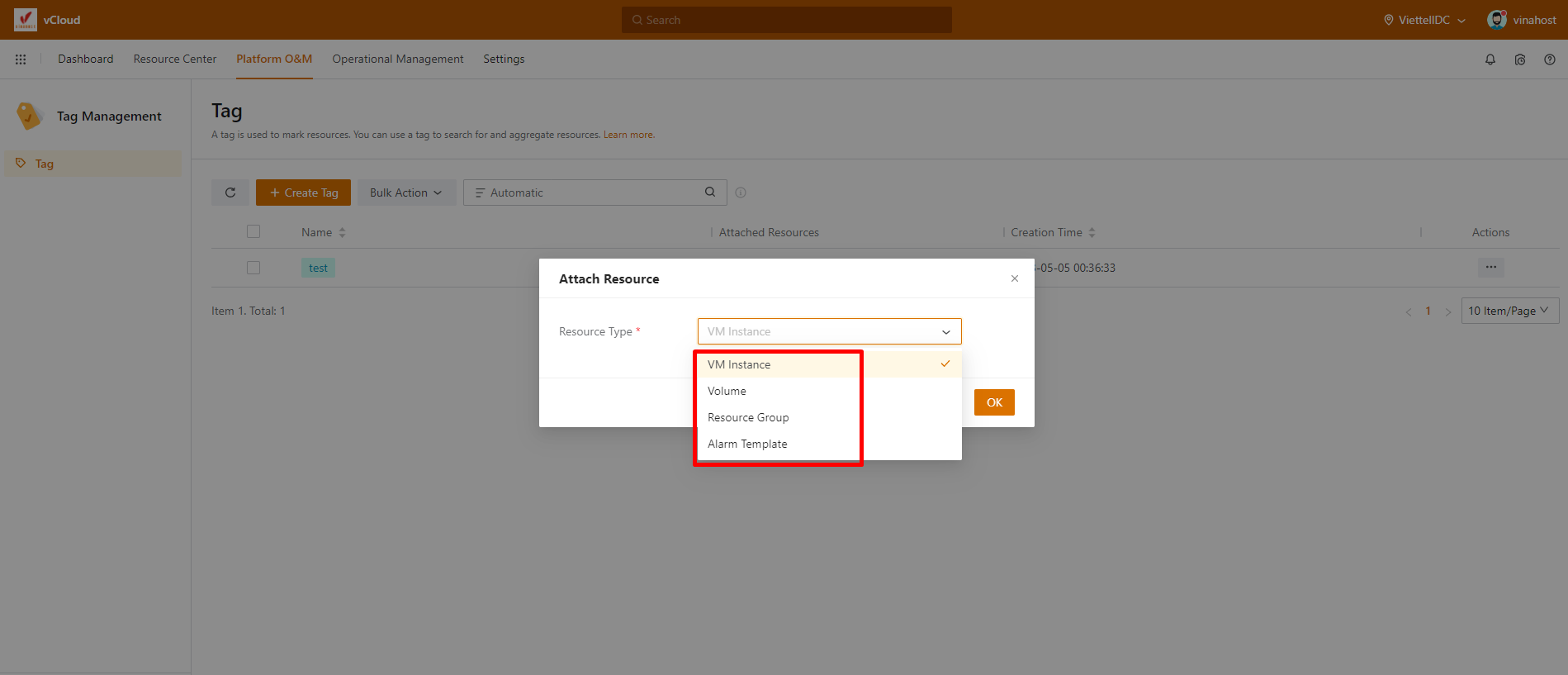1568x675 pixels.
Task: Click the search magnifier in filter box
Action: pyautogui.click(x=709, y=193)
